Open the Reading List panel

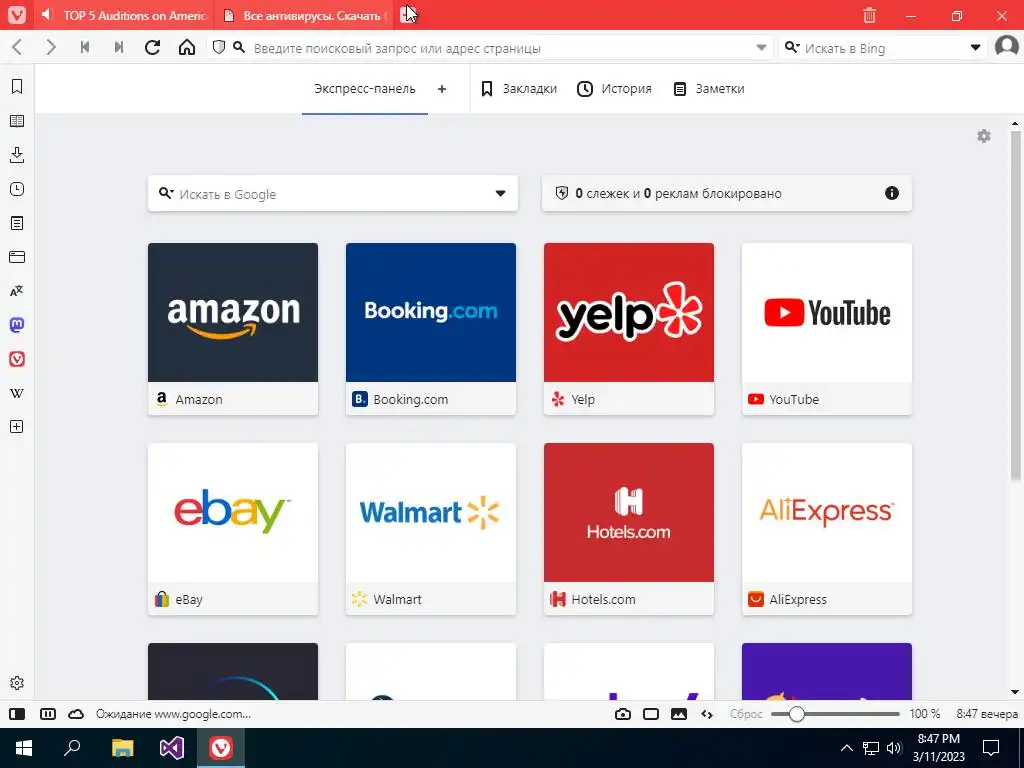point(17,121)
